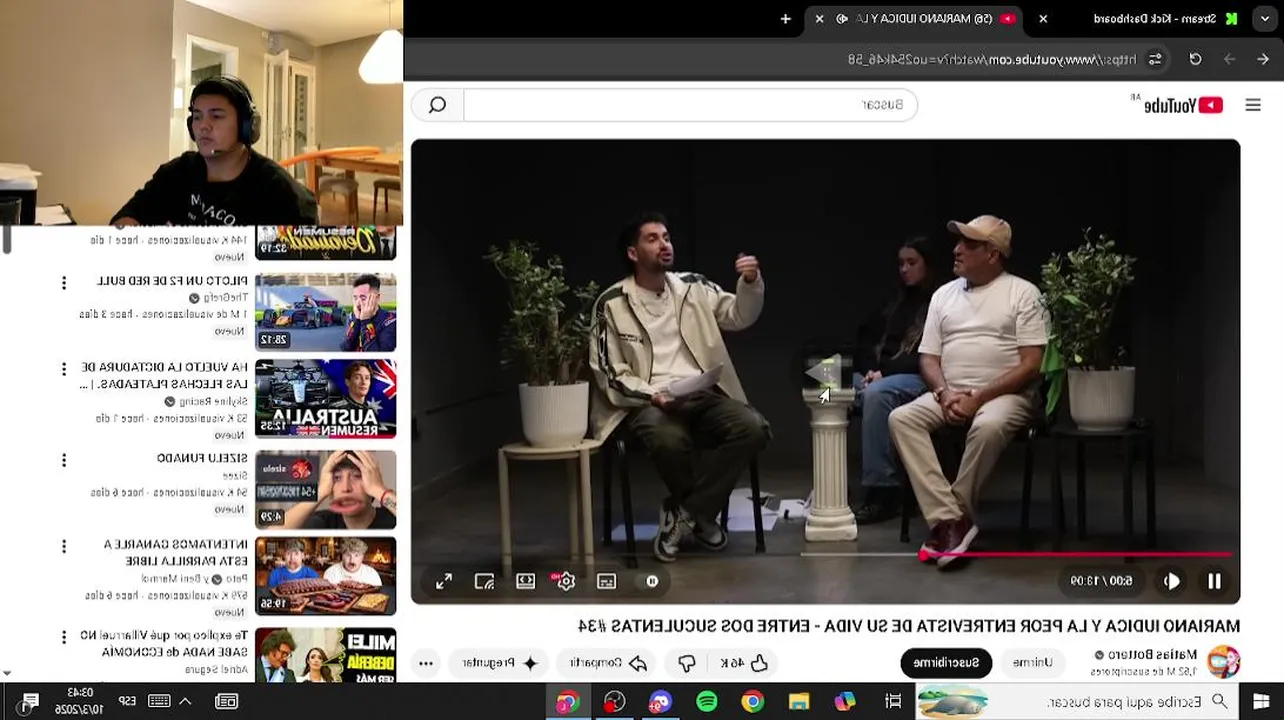Close the YouTube MARIANO IUDICA tab
Image resolution: width=1284 pixels, height=720 pixels.
[819, 19]
